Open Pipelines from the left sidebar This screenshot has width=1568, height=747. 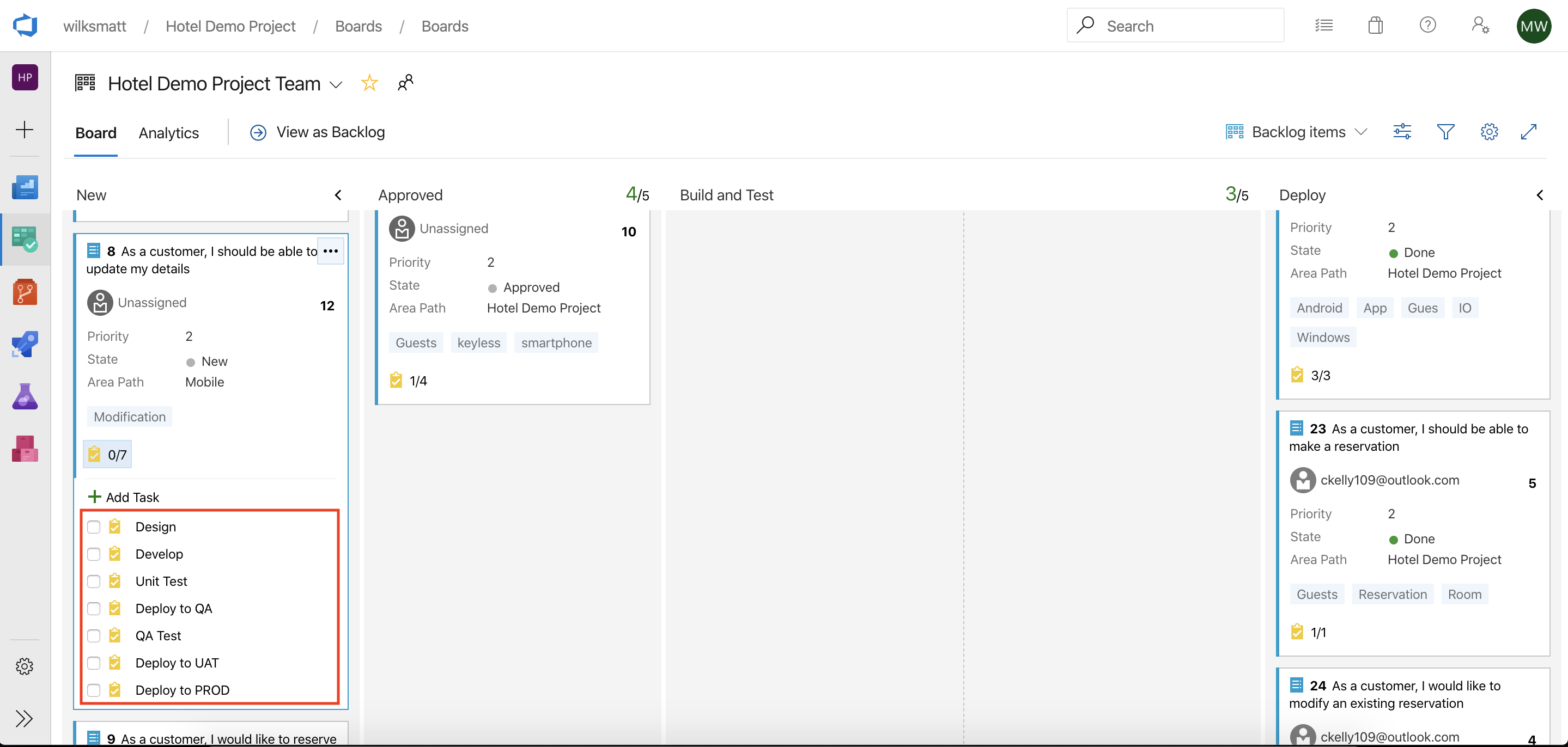tap(25, 344)
